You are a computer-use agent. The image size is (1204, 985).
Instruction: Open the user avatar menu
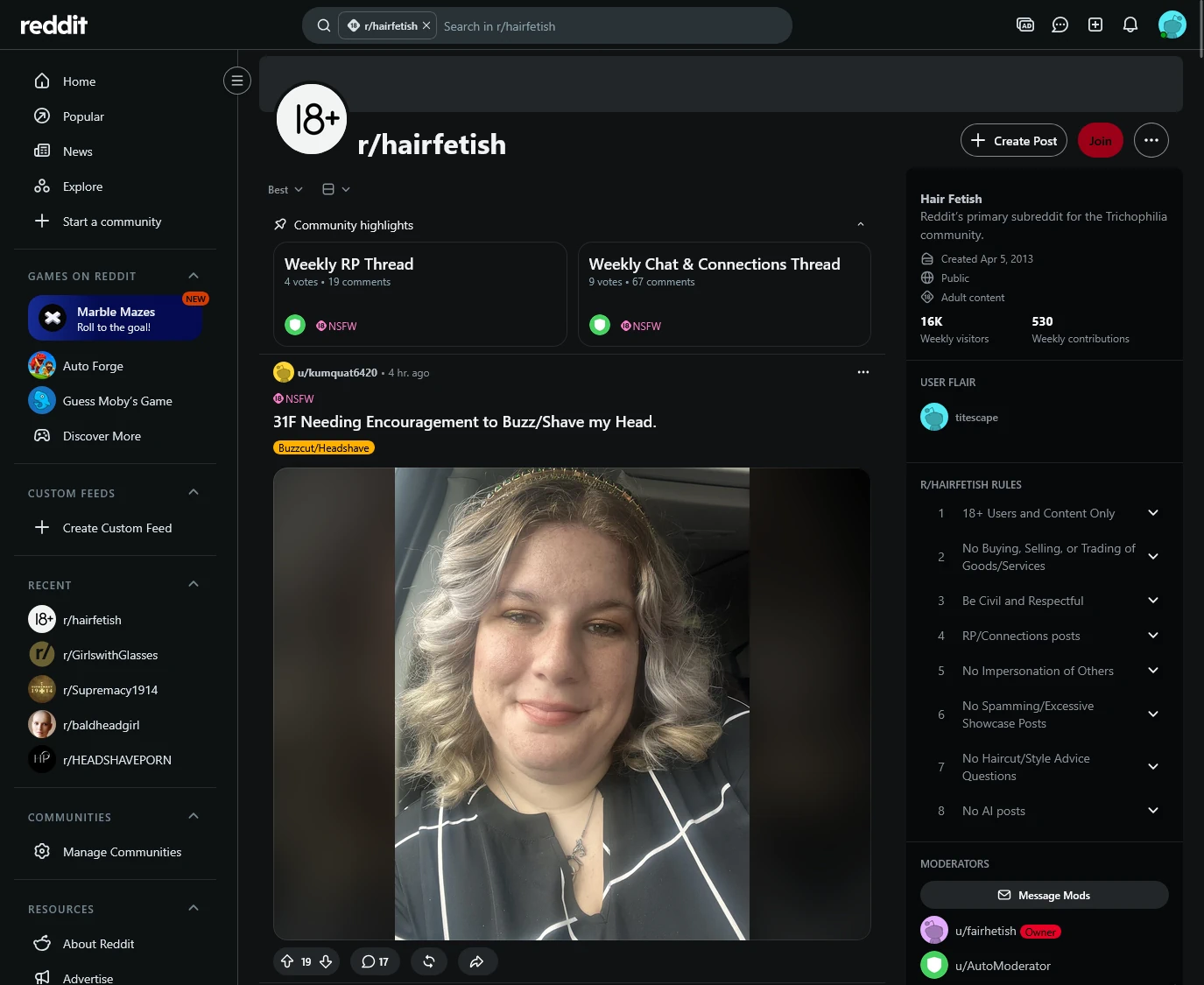click(x=1172, y=25)
